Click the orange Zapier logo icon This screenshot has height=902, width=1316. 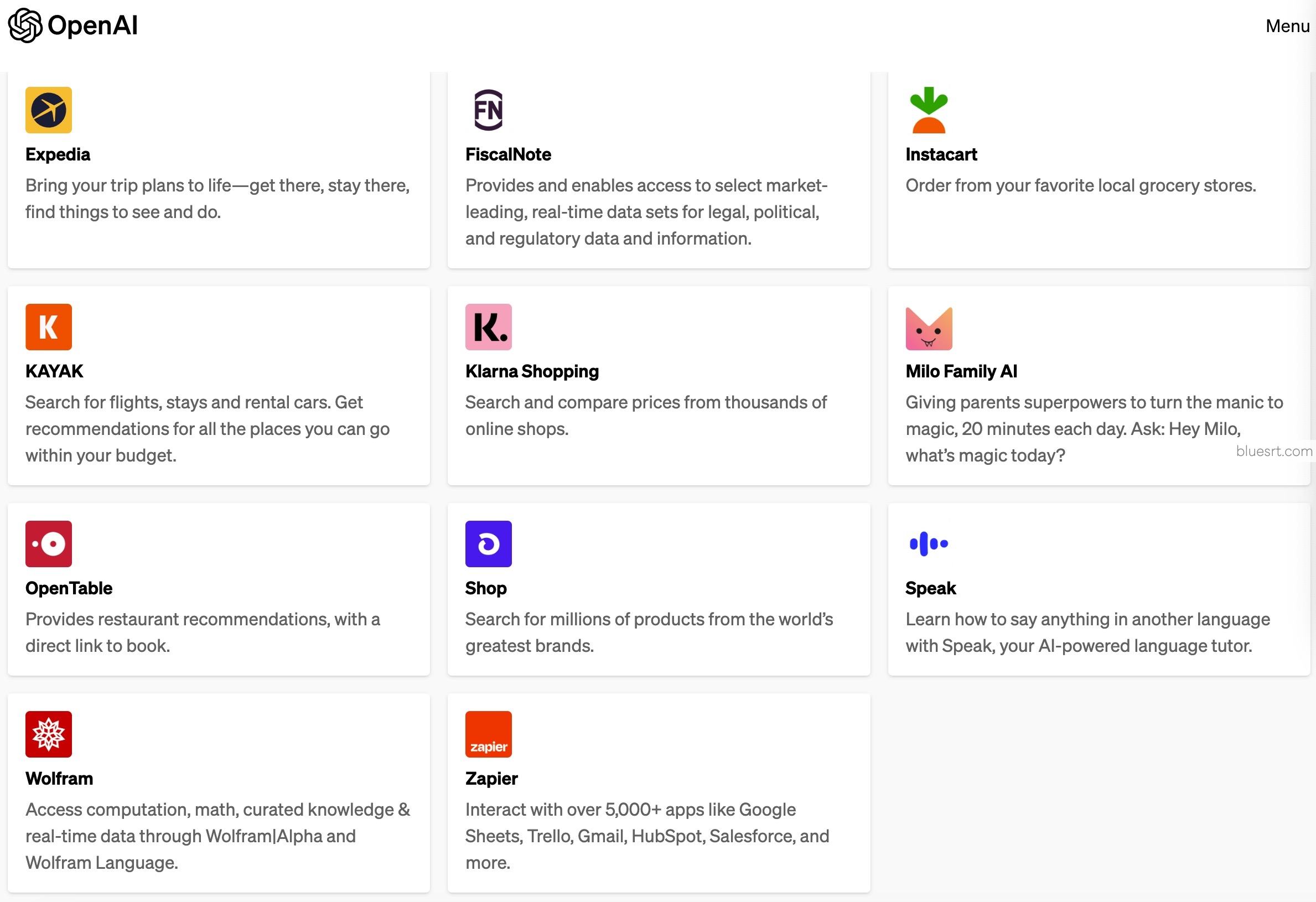click(488, 734)
